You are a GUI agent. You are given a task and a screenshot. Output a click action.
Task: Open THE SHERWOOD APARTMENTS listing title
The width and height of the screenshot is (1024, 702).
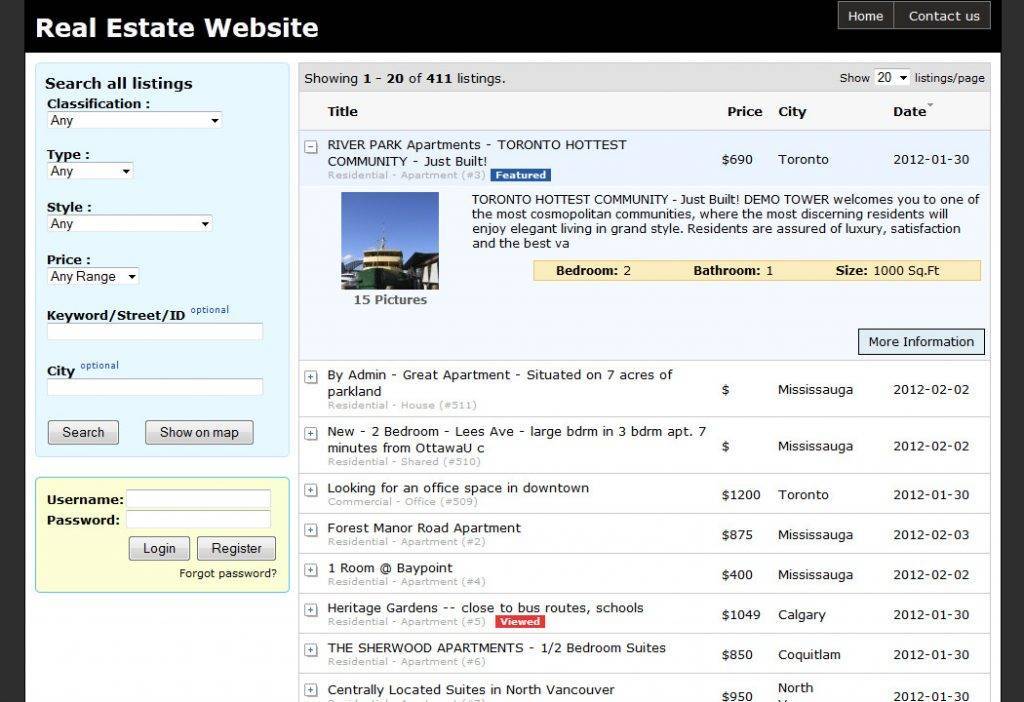tap(496, 648)
